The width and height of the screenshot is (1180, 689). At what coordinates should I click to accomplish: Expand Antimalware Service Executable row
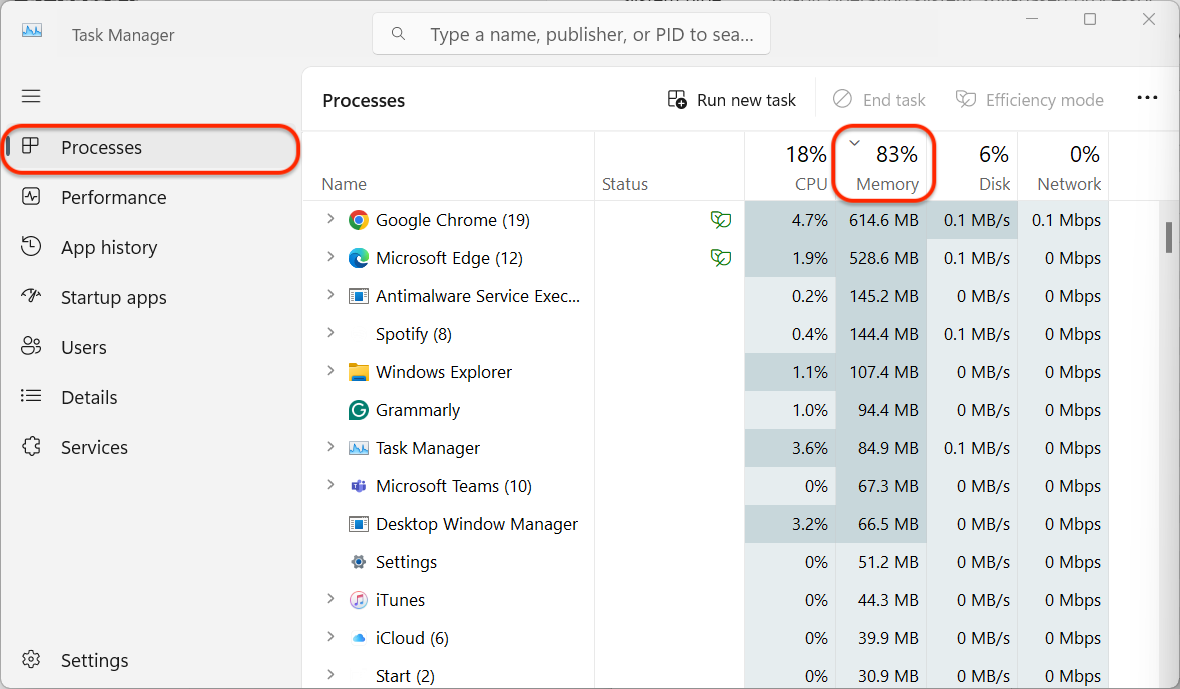pyautogui.click(x=330, y=295)
